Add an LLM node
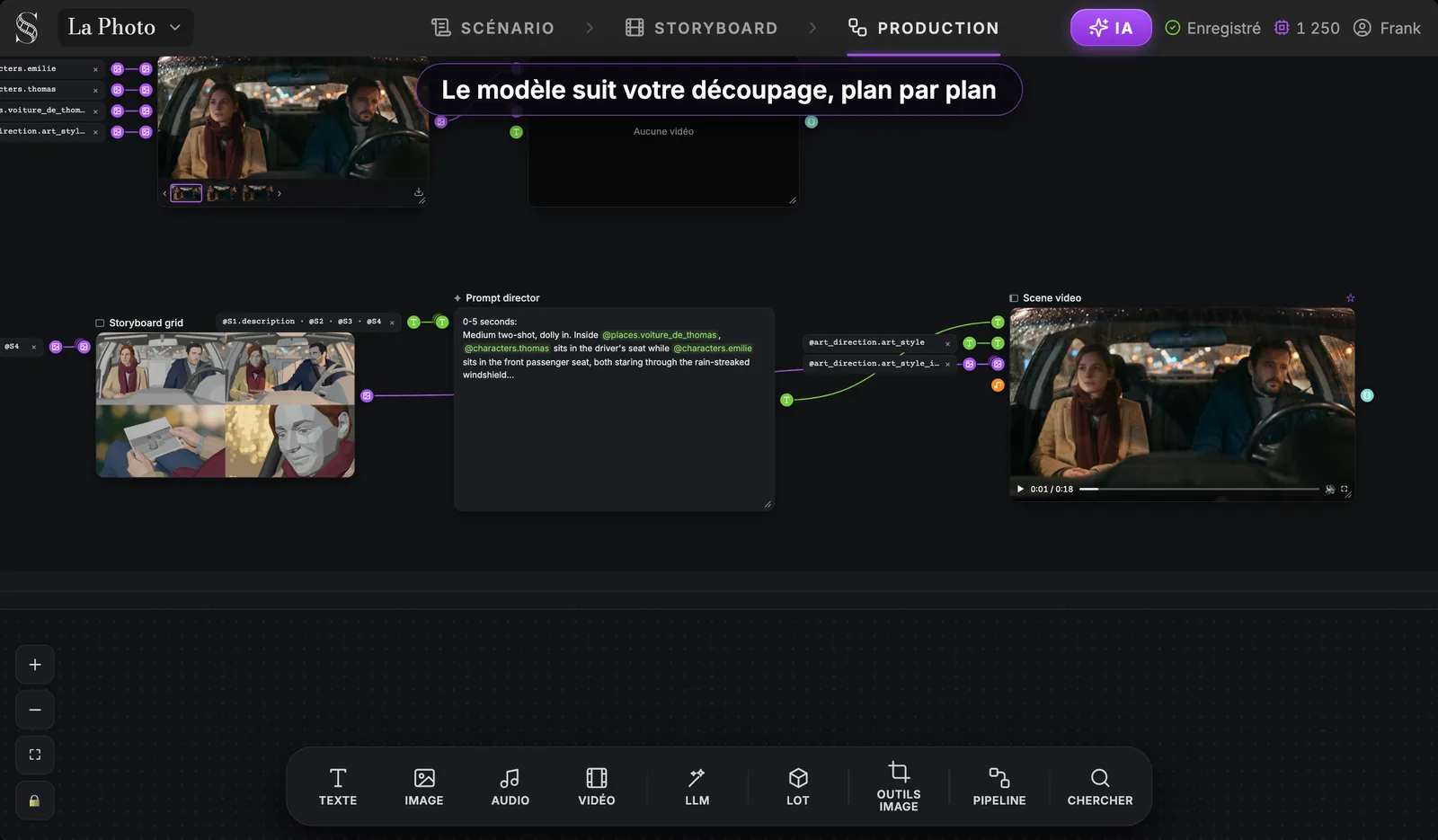The image size is (1438, 840). (x=697, y=787)
